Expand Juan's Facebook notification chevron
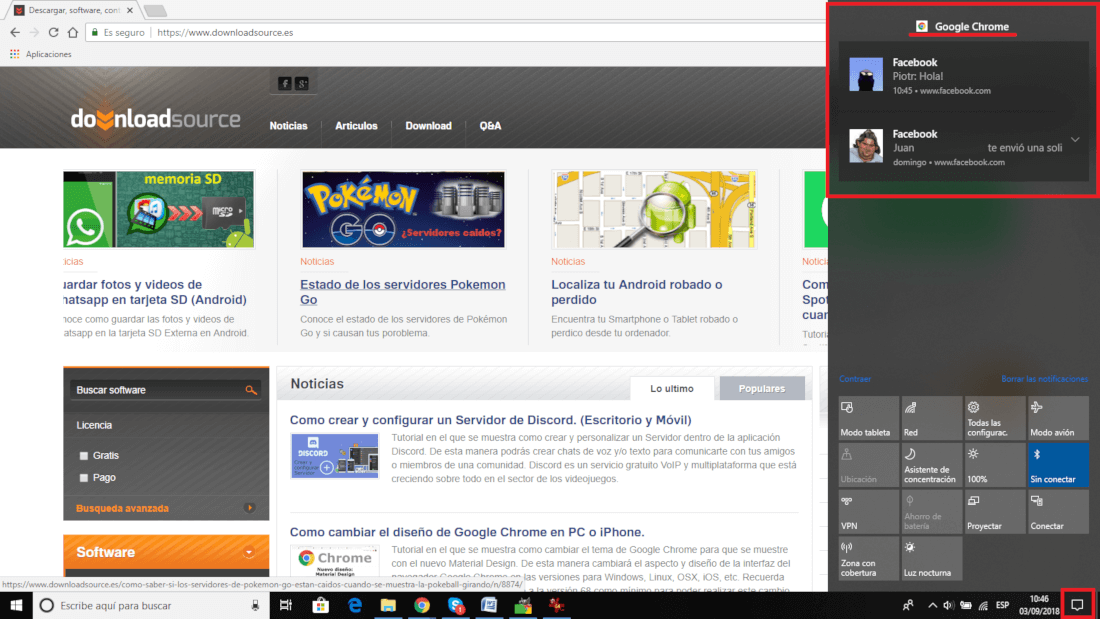1100x619 pixels. [1075, 140]
